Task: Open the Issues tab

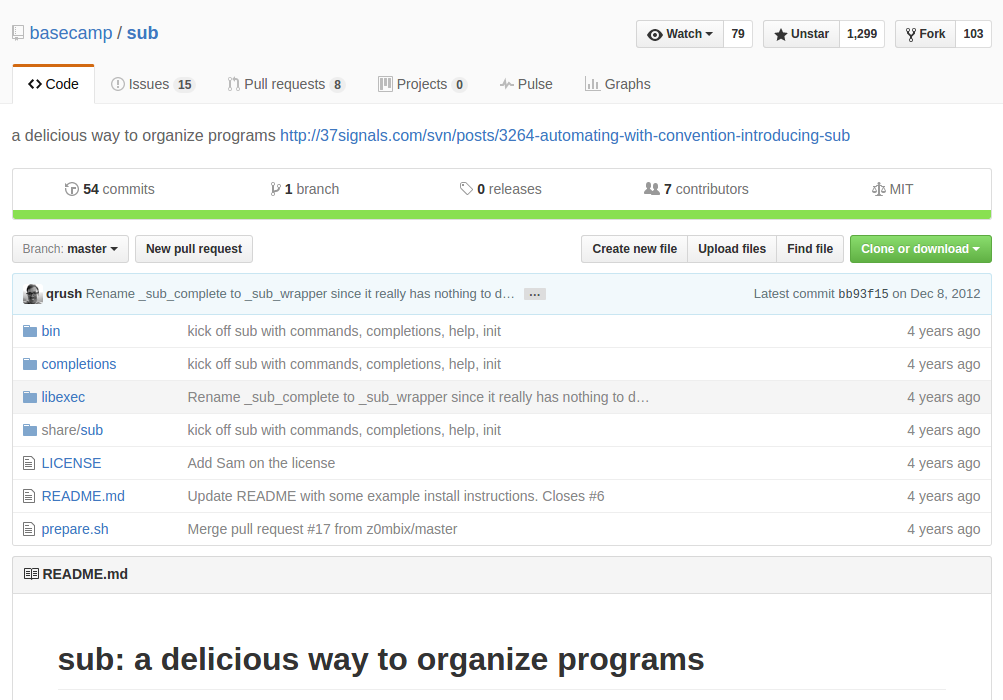Action: tap(152, 84)
